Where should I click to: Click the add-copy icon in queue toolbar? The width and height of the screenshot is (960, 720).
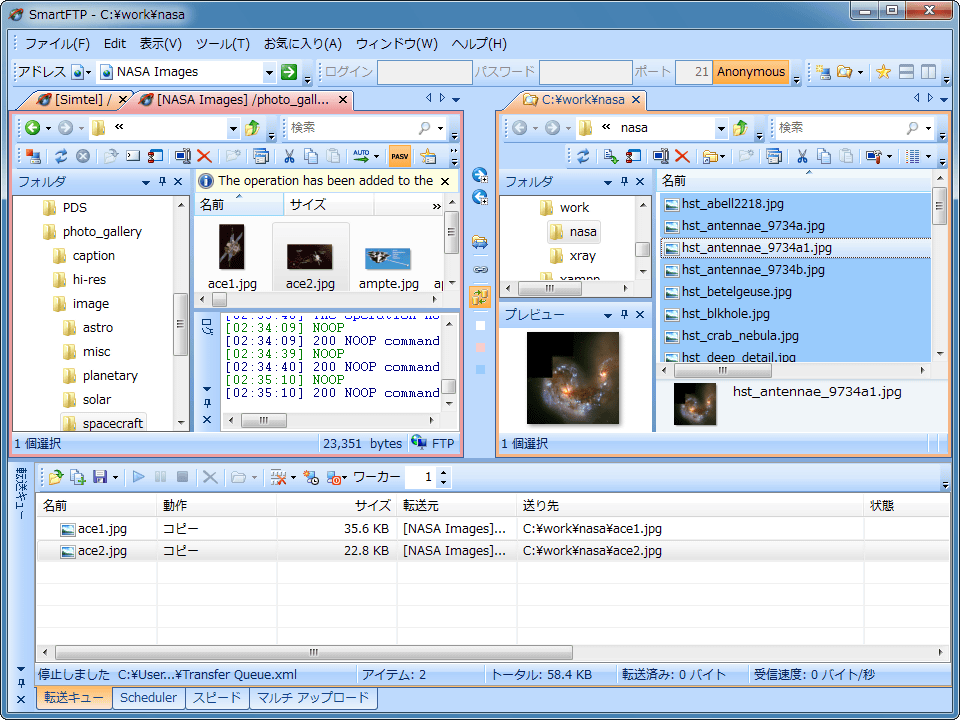pos(78,477)
